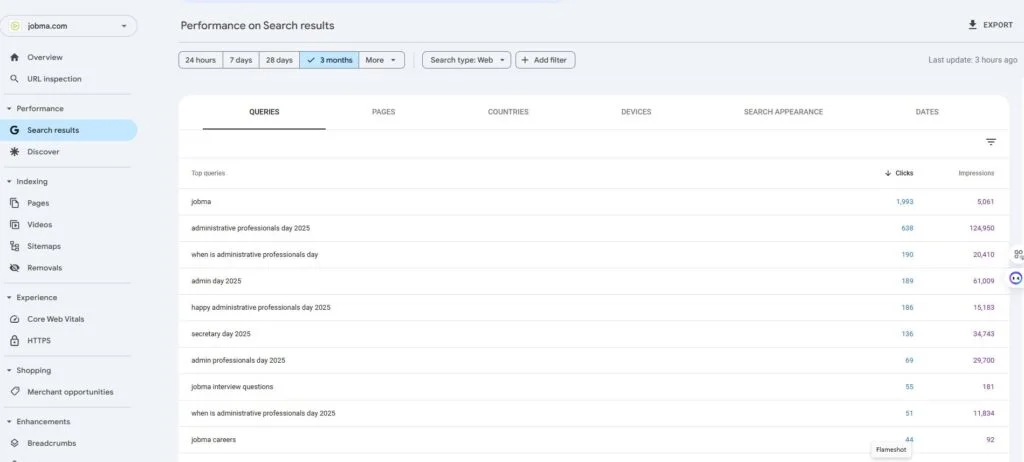Click 'admin professionals day 2025' query
This screenshot has height=462, width=1024.
click(x=238, y=361)
